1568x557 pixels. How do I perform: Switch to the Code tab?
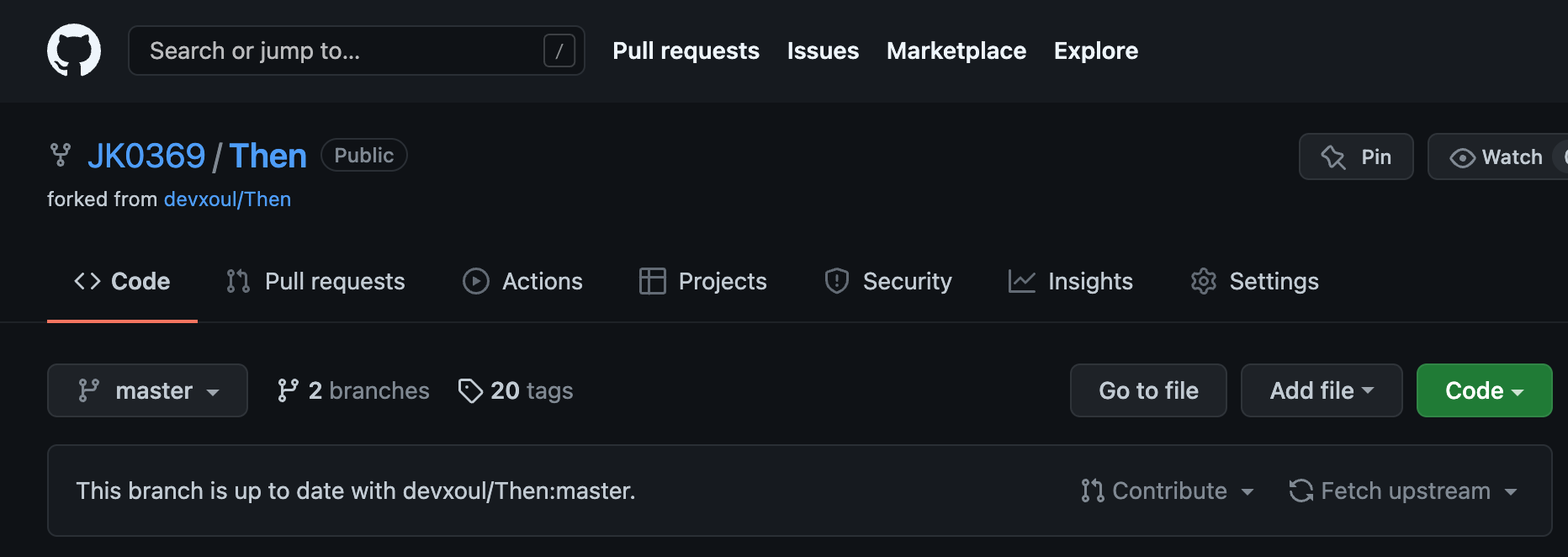click(x=122, y=281)
